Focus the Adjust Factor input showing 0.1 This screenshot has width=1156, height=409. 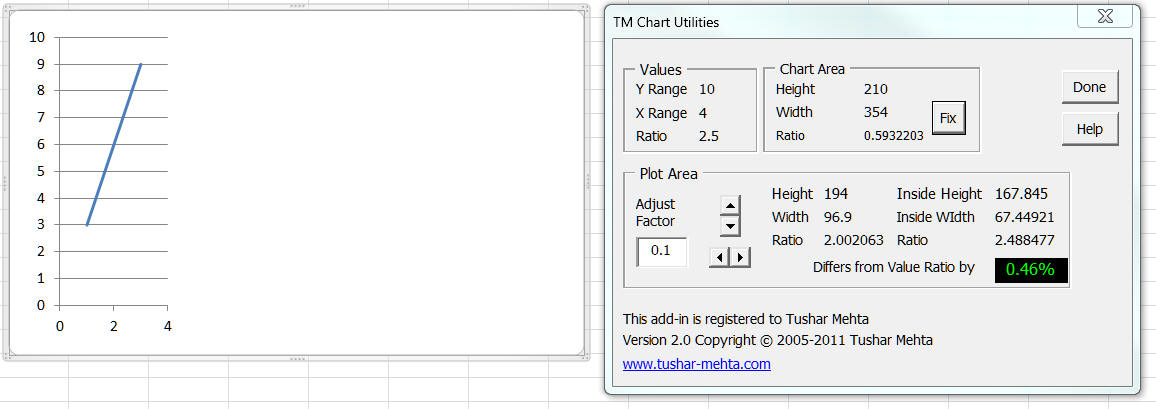[x=662, y=251]
